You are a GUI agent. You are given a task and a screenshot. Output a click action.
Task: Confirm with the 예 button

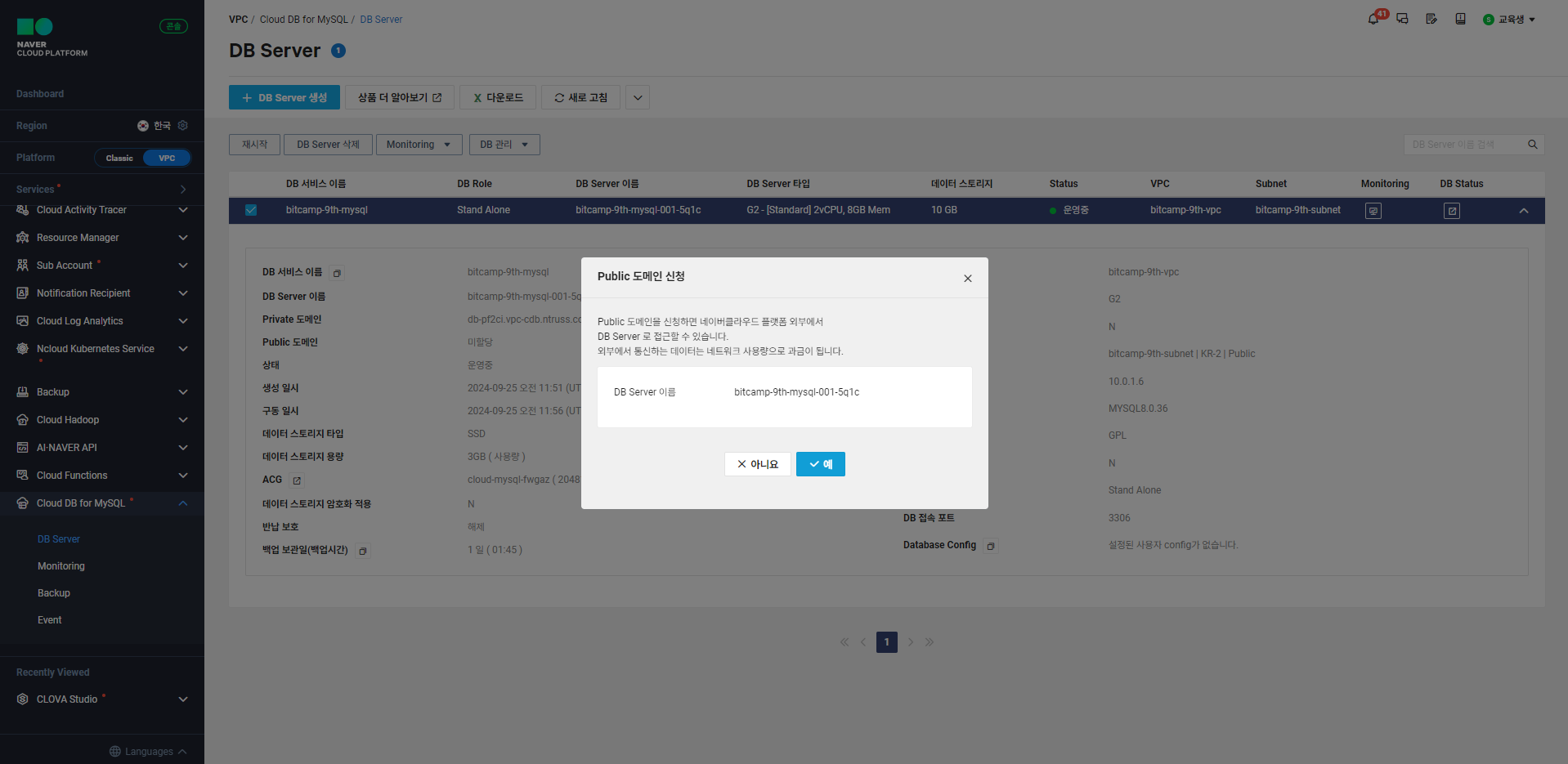pos(821,464)
